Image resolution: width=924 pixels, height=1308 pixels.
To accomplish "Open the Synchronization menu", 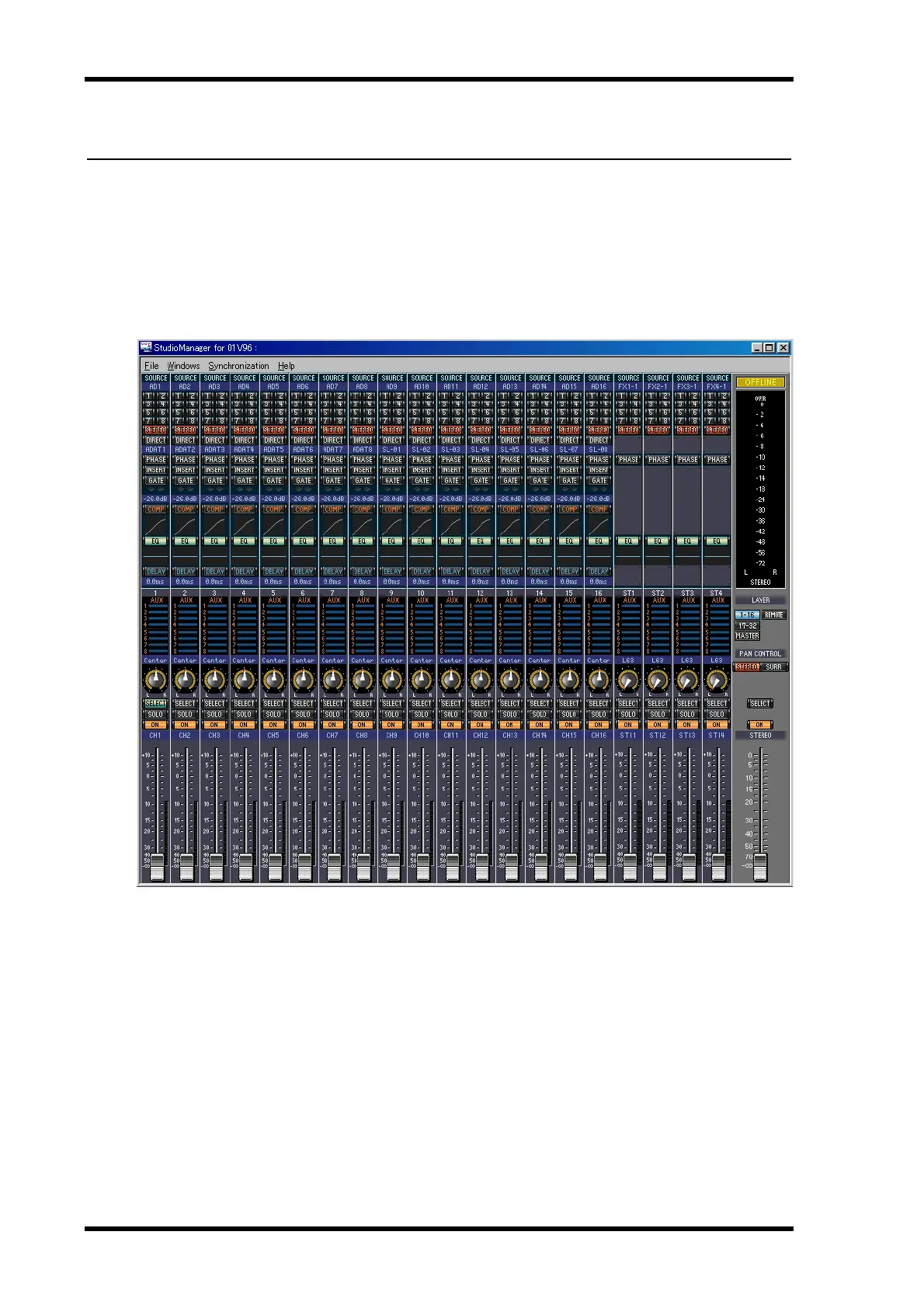I will [x=238, y=366].
